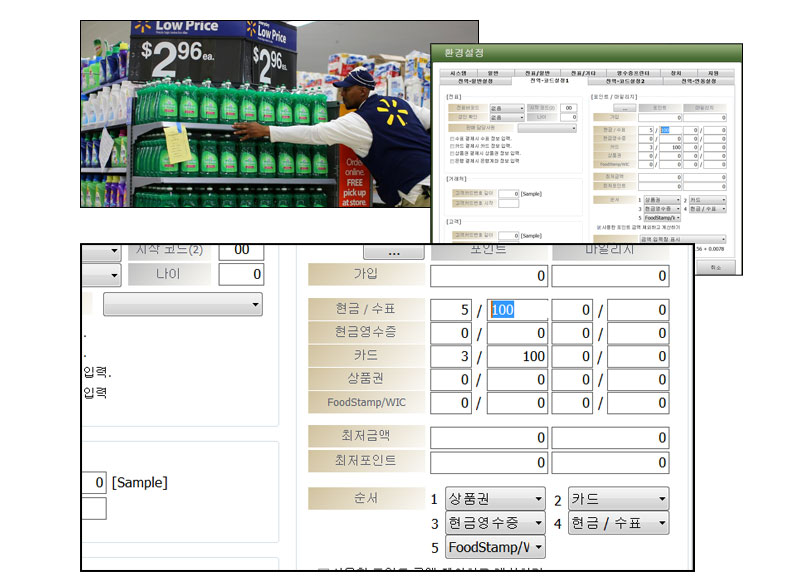800x585 pixels.
Task: Click the '...' button in the enlarged view
Action: pos(393,252)
